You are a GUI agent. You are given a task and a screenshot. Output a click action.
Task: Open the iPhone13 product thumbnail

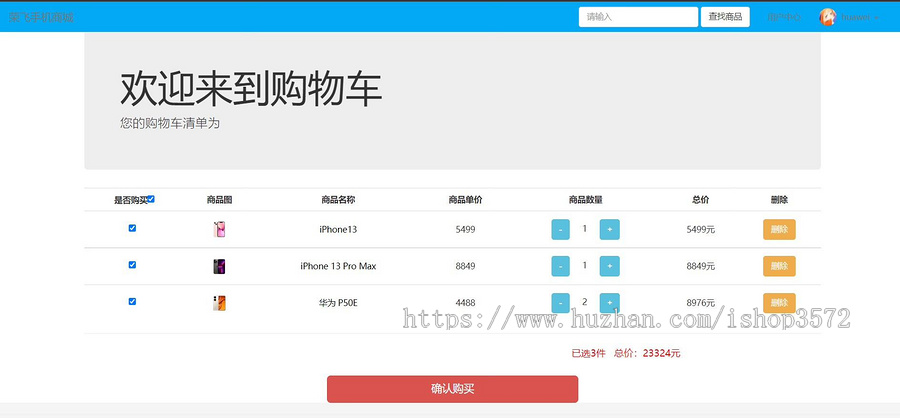tap(219, 230)
